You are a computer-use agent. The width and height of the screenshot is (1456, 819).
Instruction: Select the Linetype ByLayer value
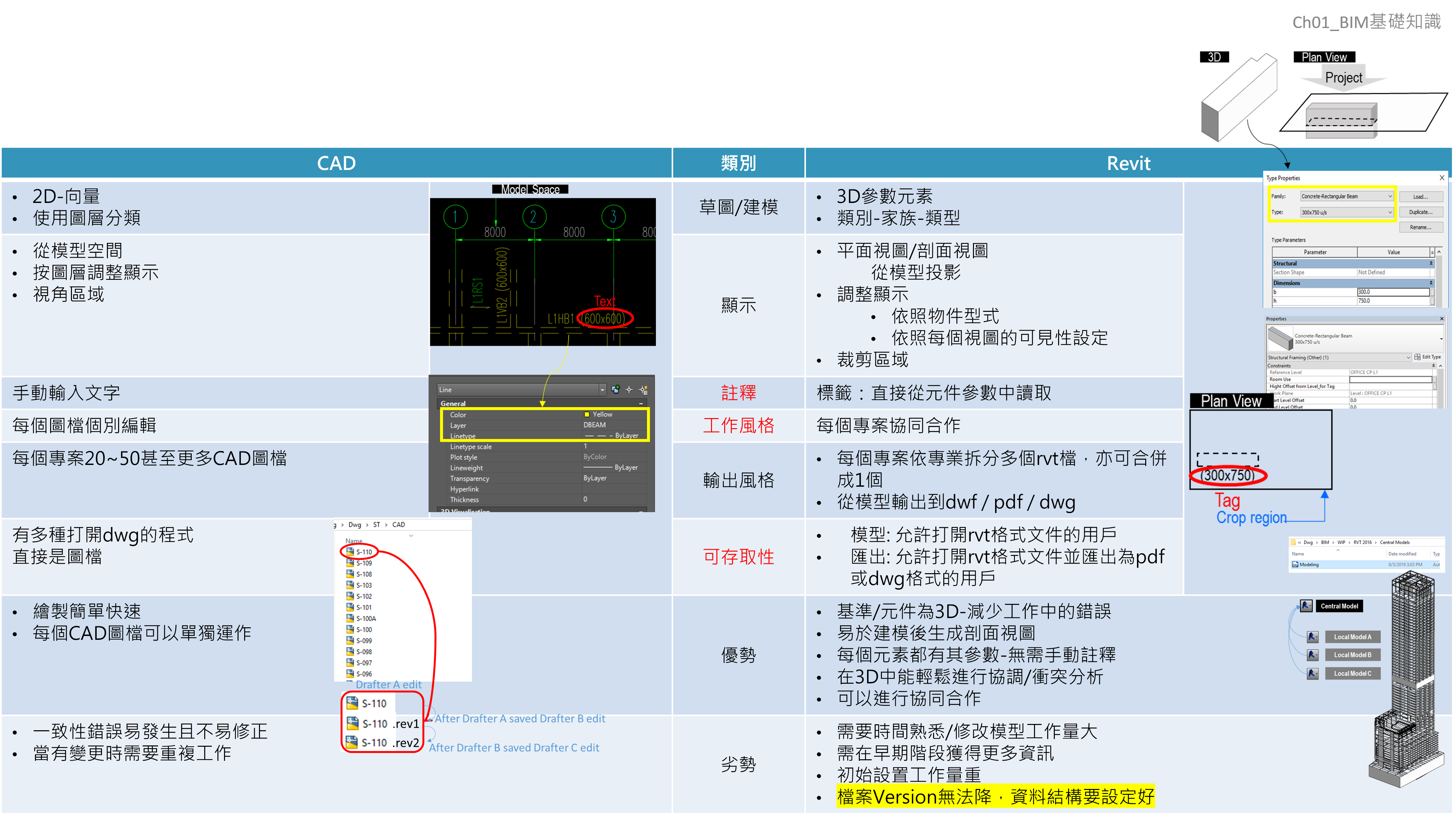pos(612,436)
